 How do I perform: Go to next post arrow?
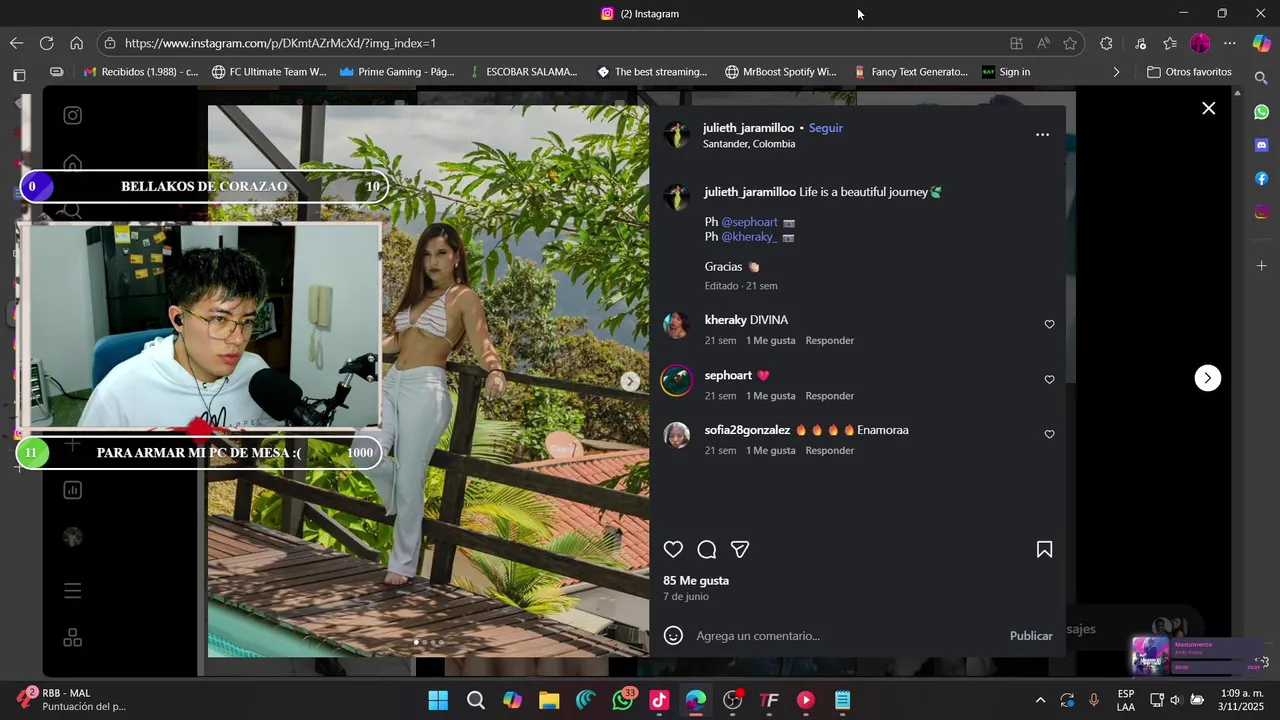coord(1207,378)
